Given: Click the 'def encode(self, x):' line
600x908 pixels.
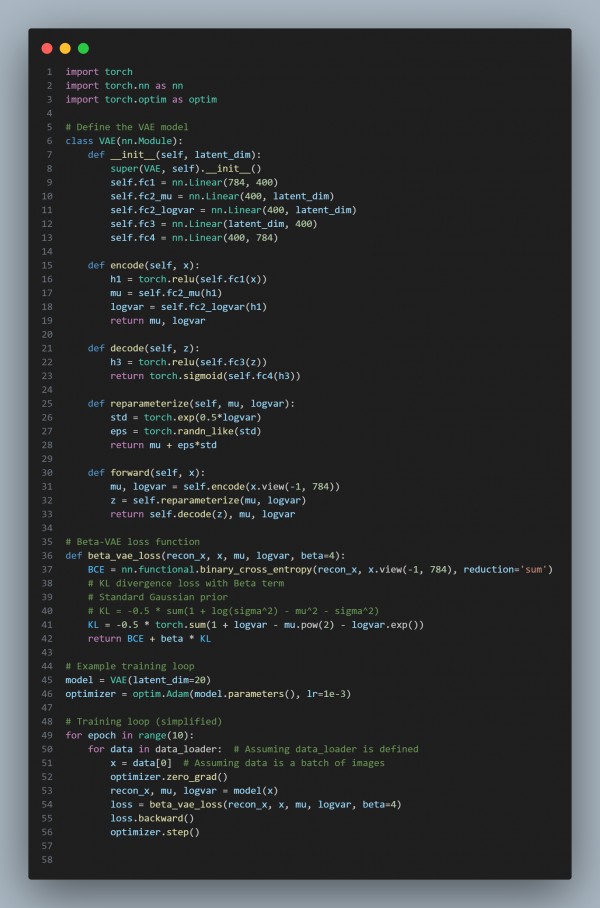Looking at the screenshot, I should pos(144,265).
